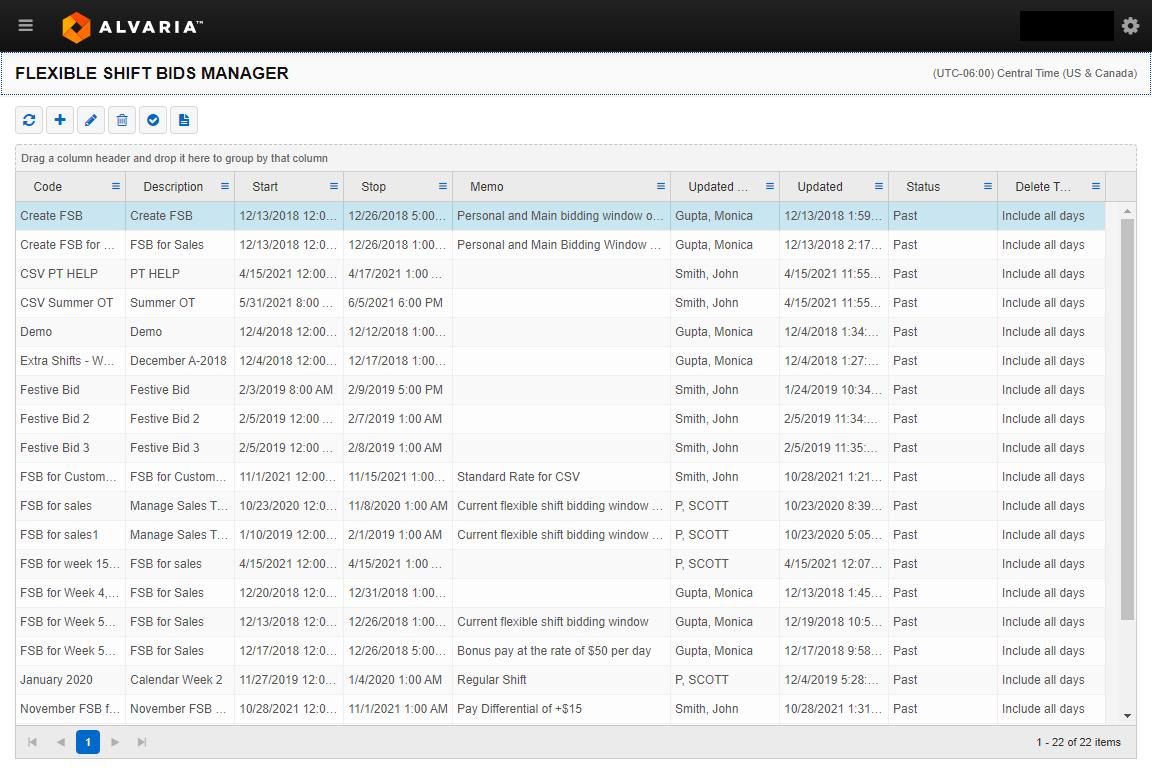Add a new flexible shift bid
This screenshot has width=1152, height=774.
(x=60, y=120)
